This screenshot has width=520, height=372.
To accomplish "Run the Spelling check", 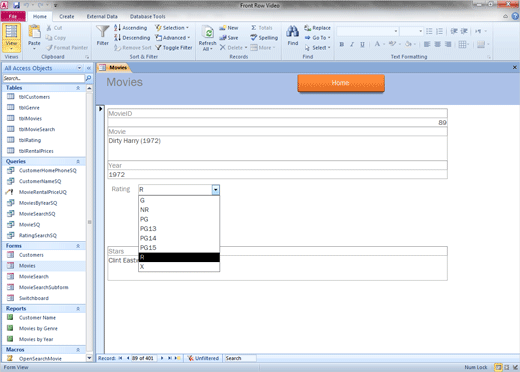I will (264, 38).
